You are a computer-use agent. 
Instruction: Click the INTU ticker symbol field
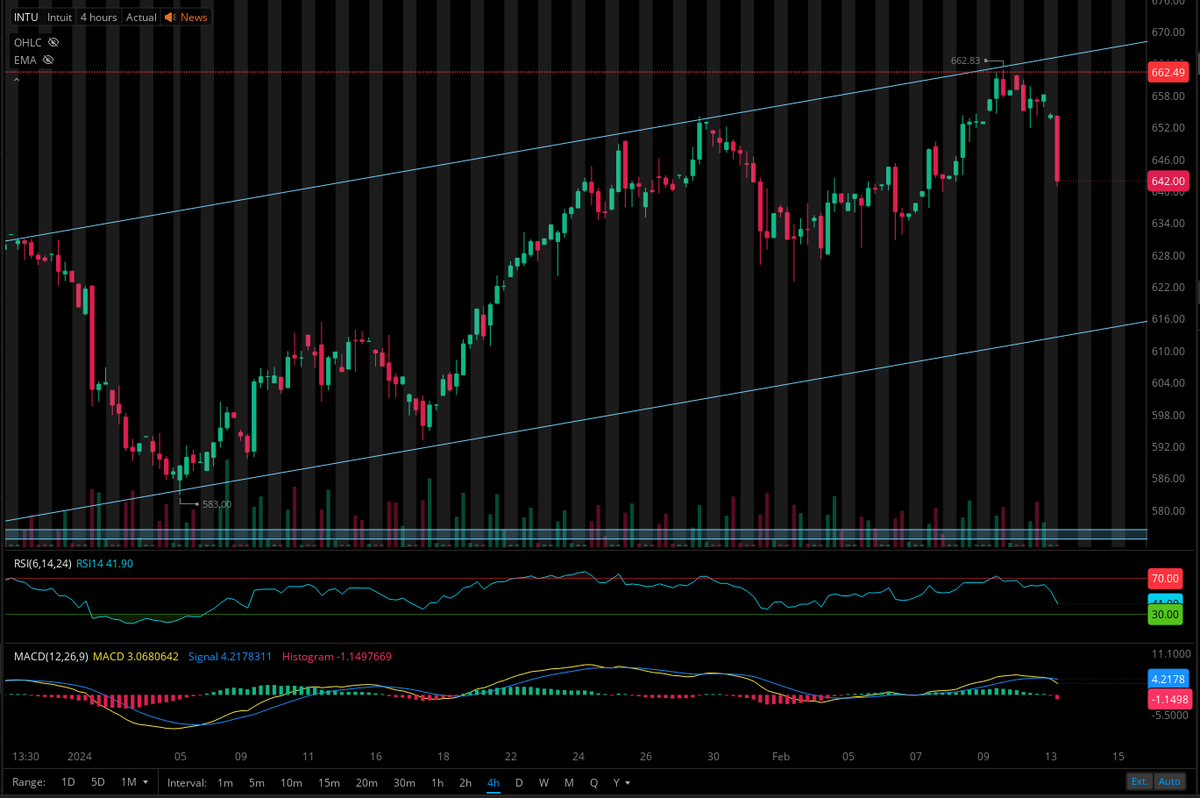click(26, 17)
